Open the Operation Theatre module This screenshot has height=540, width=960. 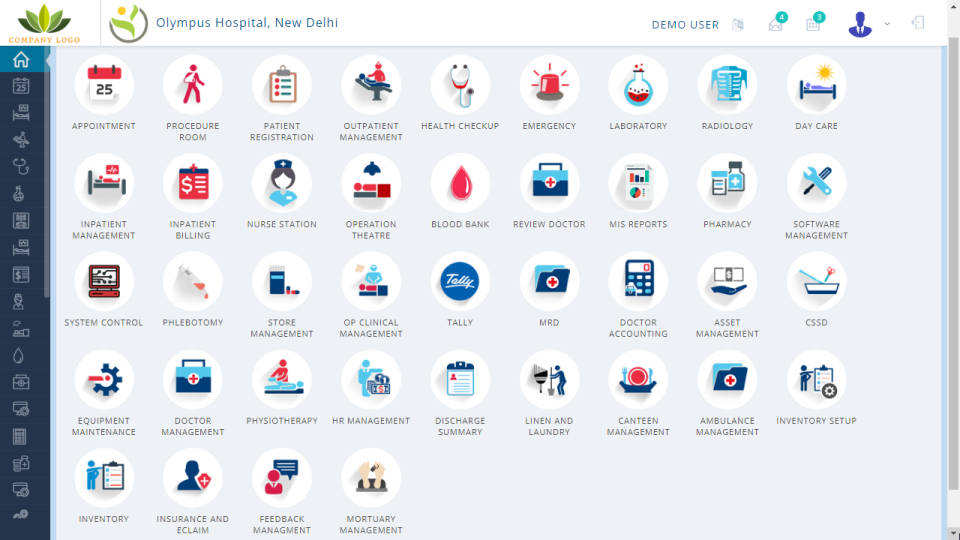pyautogui.click(x=371, y=183)
